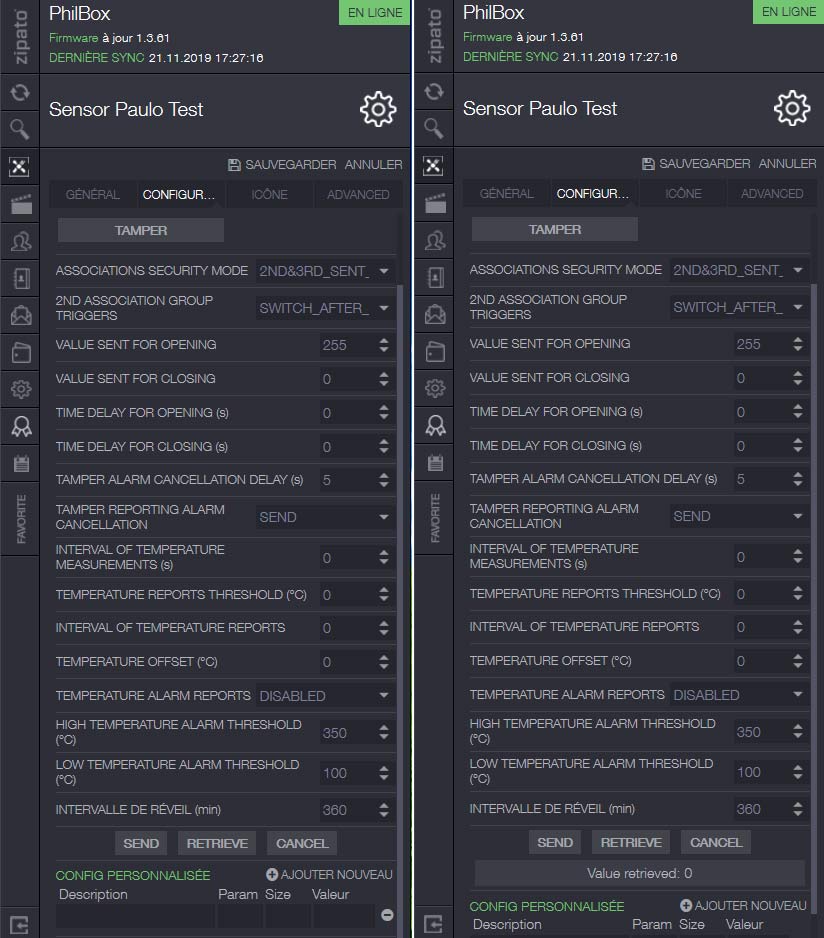Click the sync arrows icon in left sidebar
The height and width of the screenshot is (938, 824).
[x=19, y=93]
